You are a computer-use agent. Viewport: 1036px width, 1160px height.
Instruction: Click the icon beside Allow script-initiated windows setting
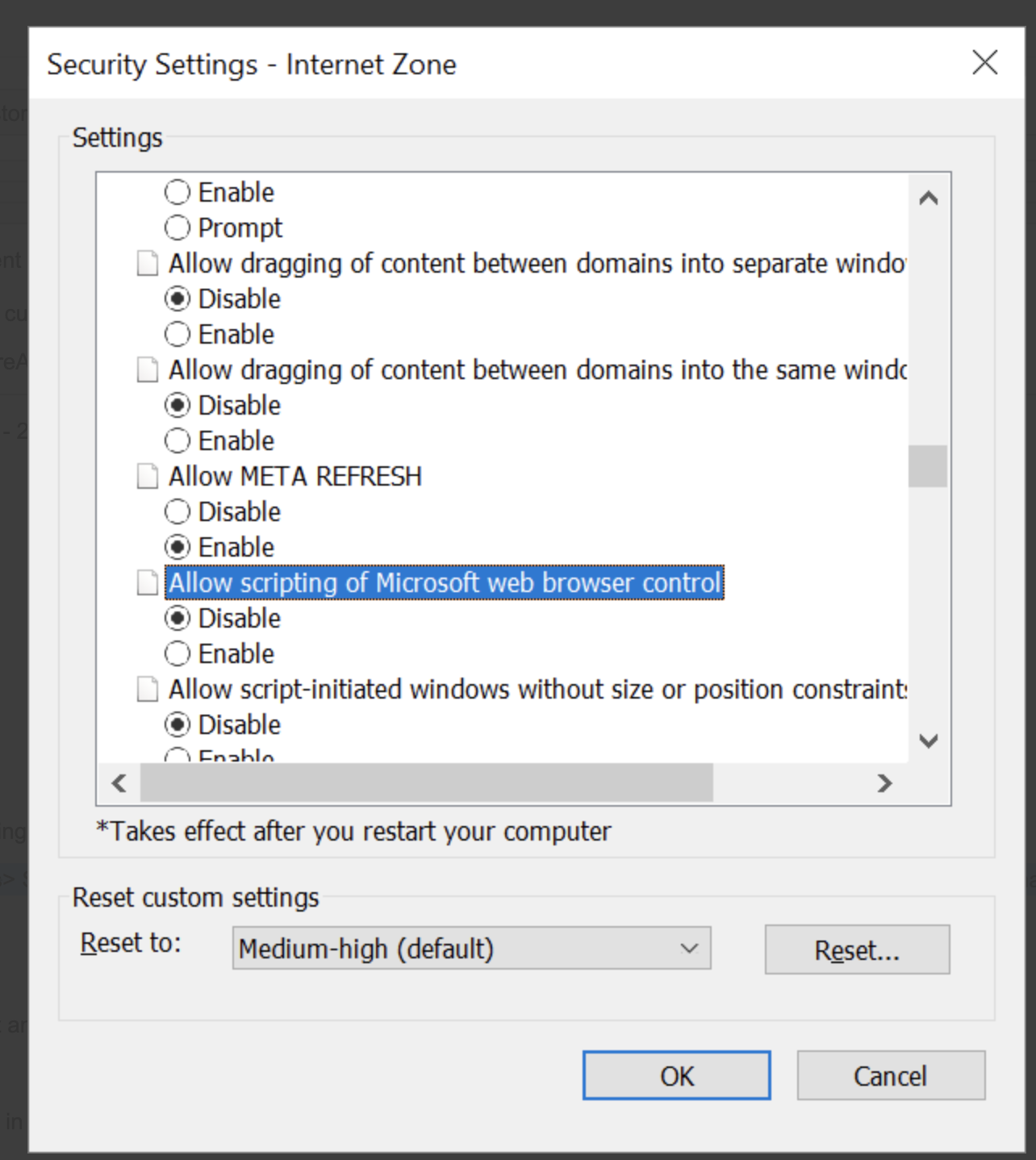click(147, 690)
